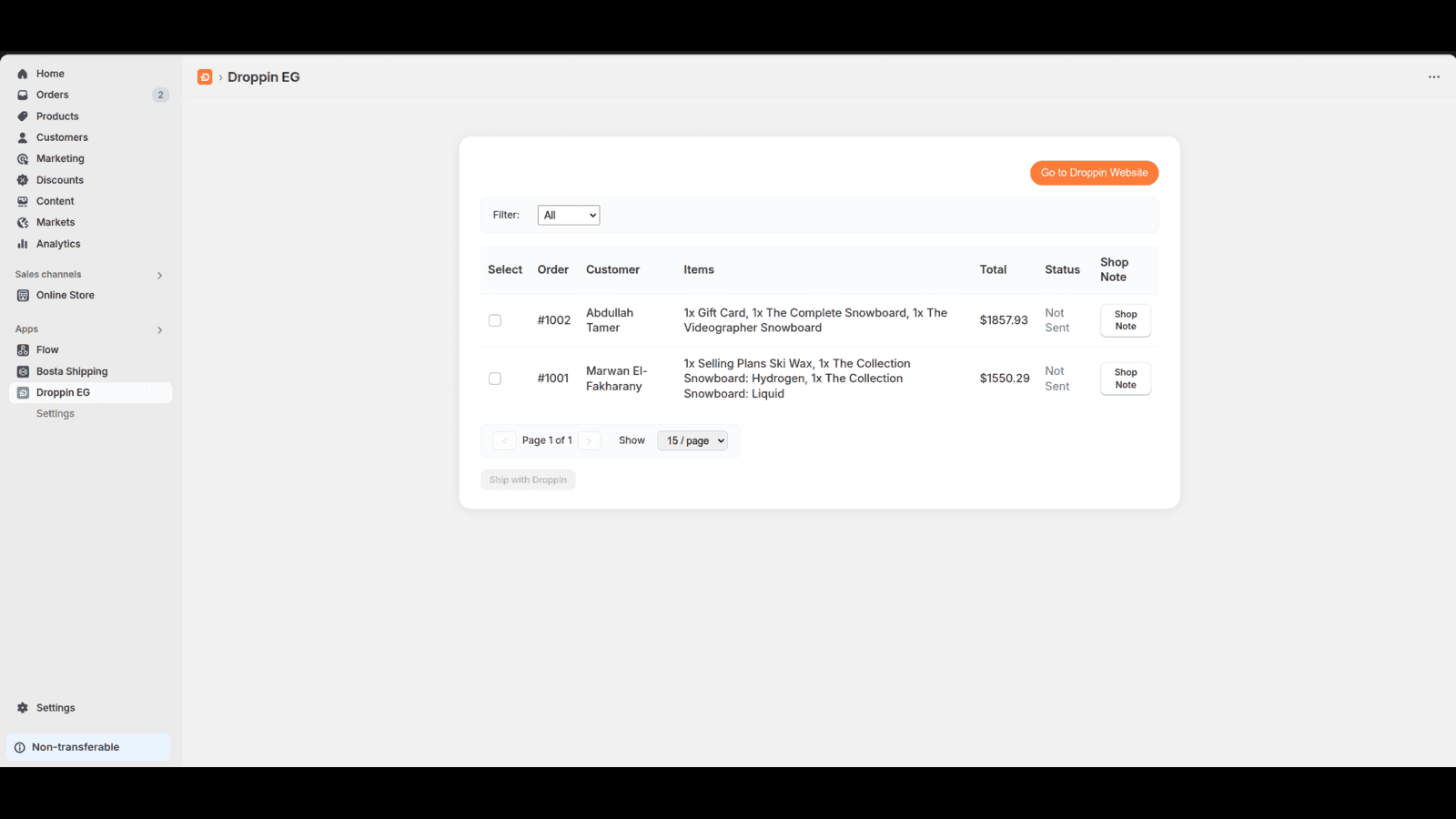The image size is (1456, 819).
Task: Click the Ship with Droppin button
Action: [528, 480]
